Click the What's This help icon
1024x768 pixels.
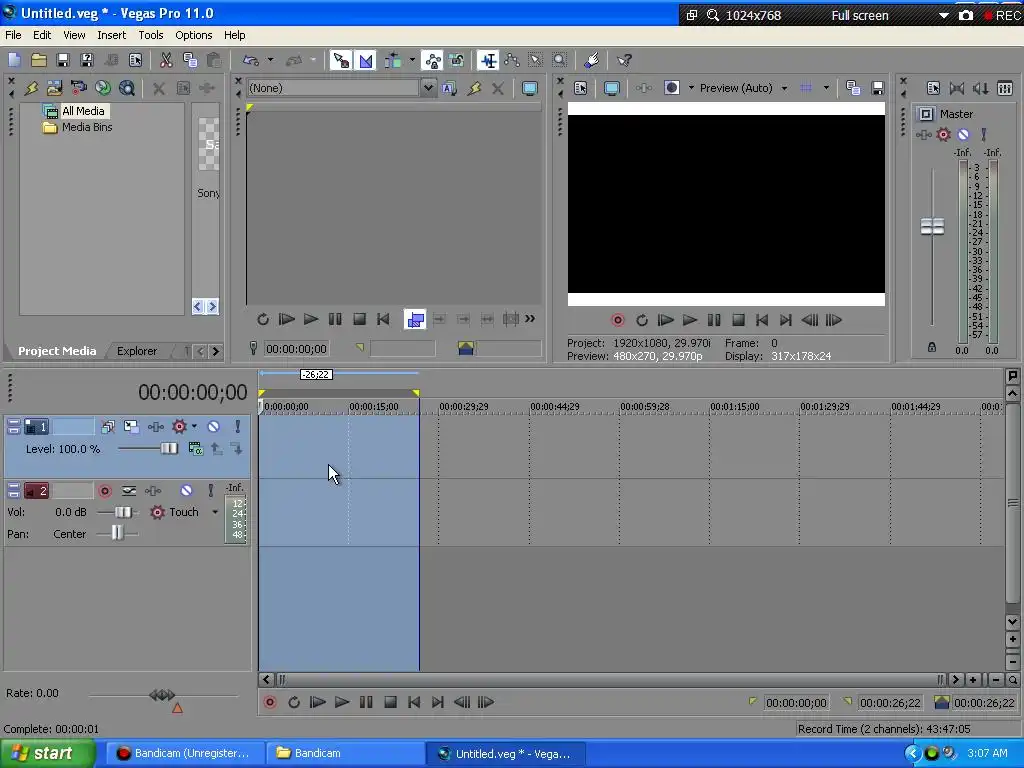[624, 61]
